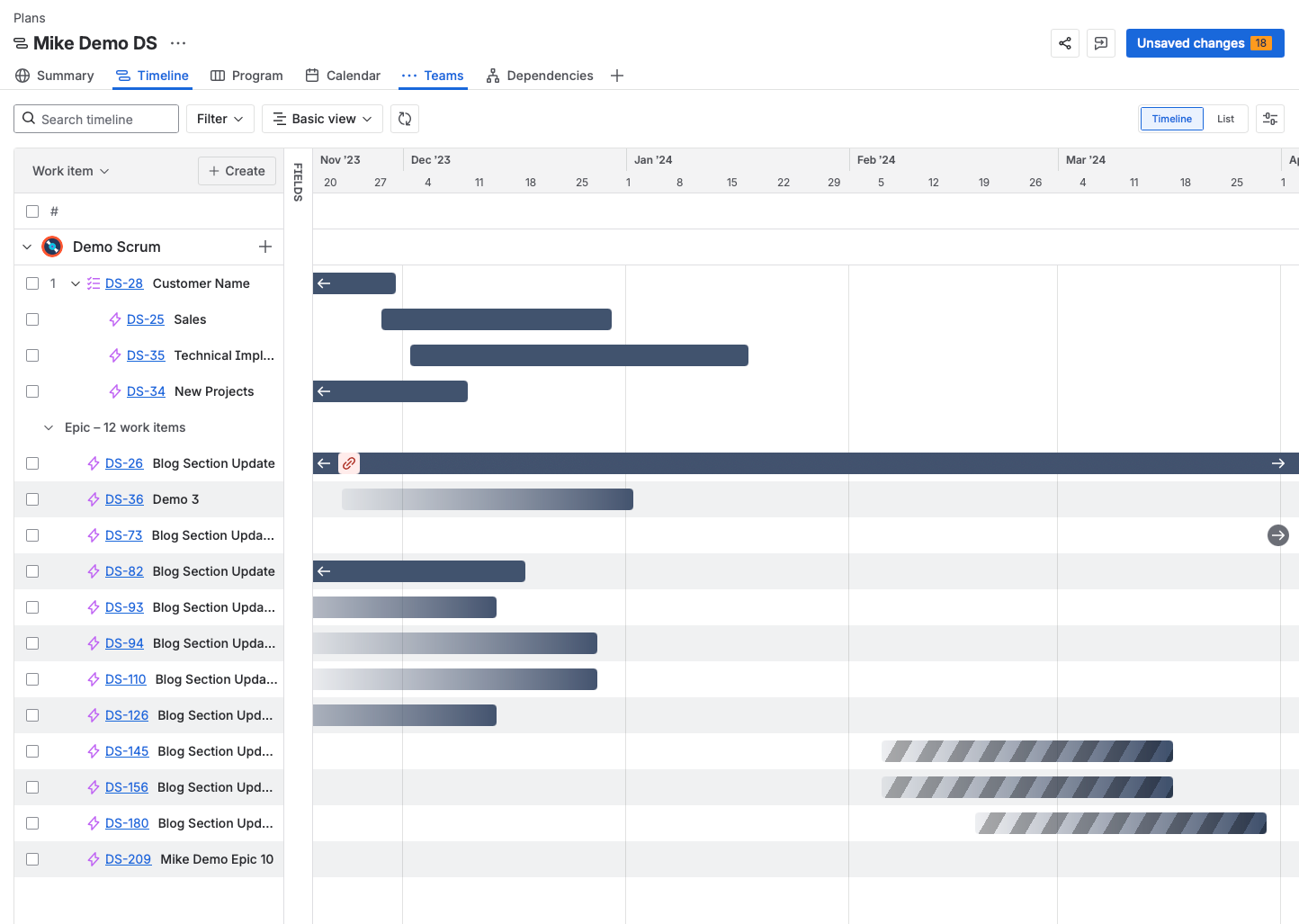Open the Dependencies tab

[x=540, y=76]
